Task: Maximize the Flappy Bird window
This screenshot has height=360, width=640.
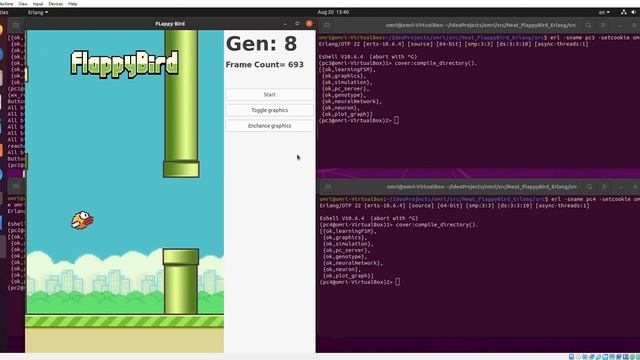Action: point(297,24)
